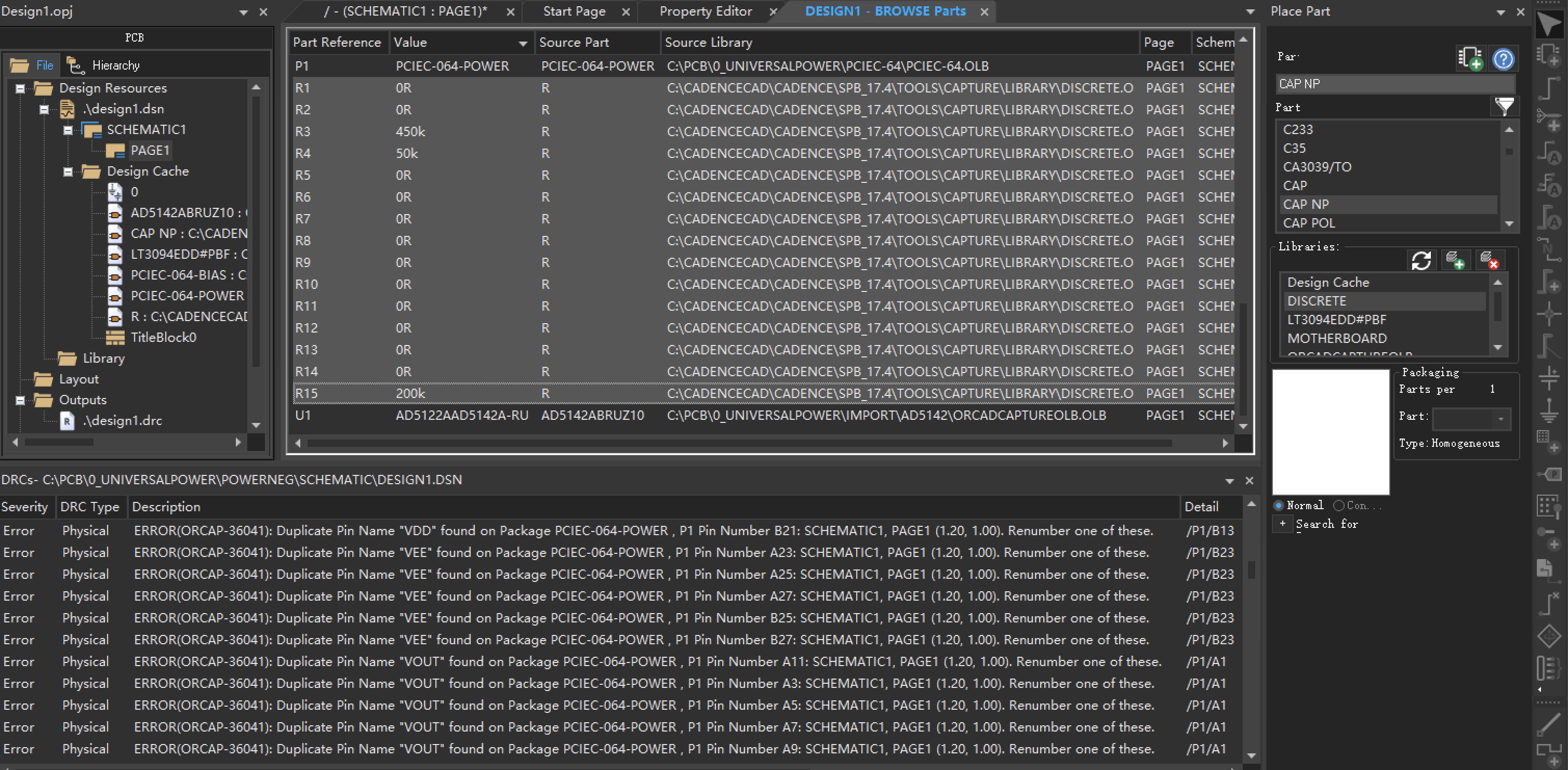
Task: Select the Place Wire tool
Action: [x=1549, y=88]
